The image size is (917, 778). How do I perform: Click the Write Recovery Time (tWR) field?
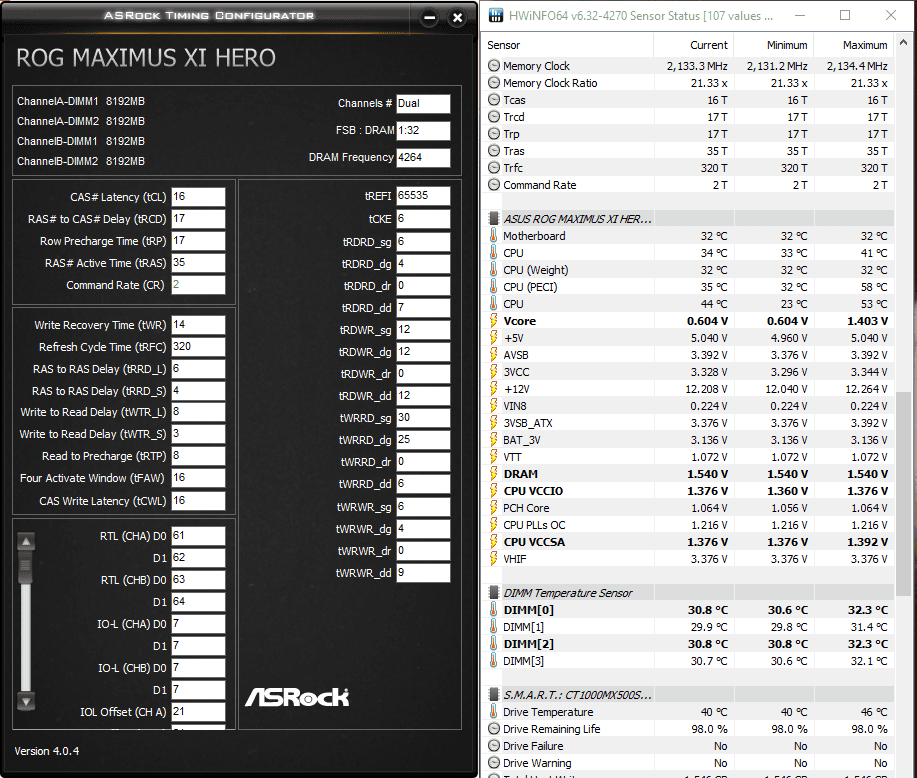click(198, 325)
